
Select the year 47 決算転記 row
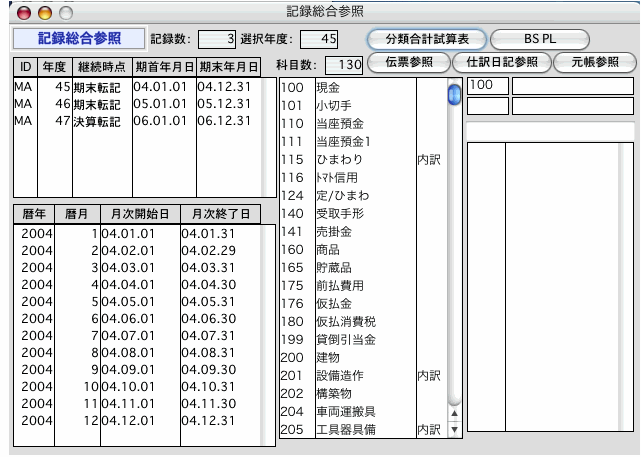[x=135, y=121]
